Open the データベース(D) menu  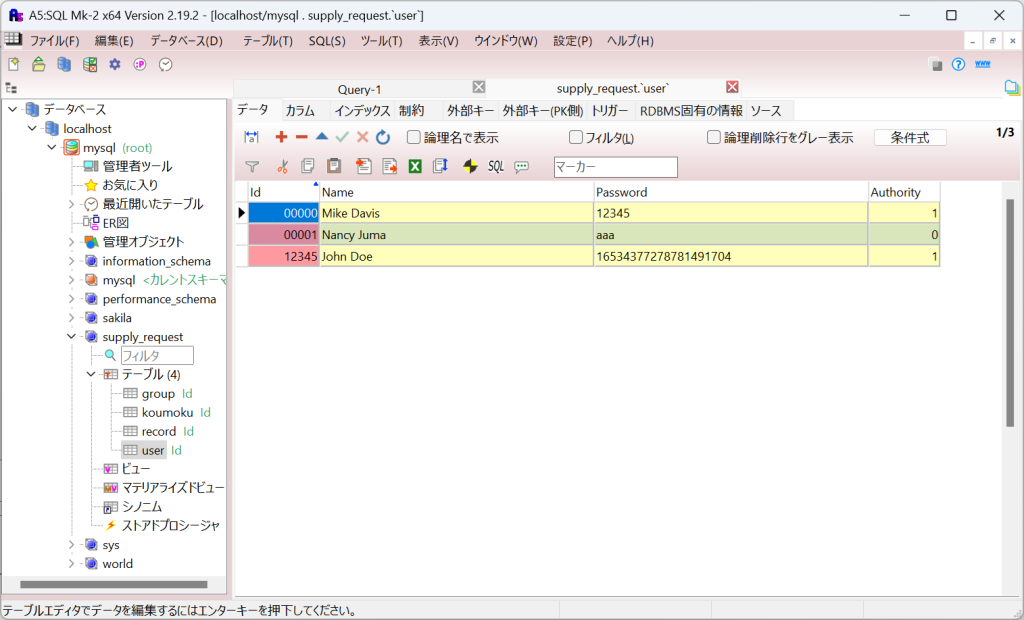186,41
